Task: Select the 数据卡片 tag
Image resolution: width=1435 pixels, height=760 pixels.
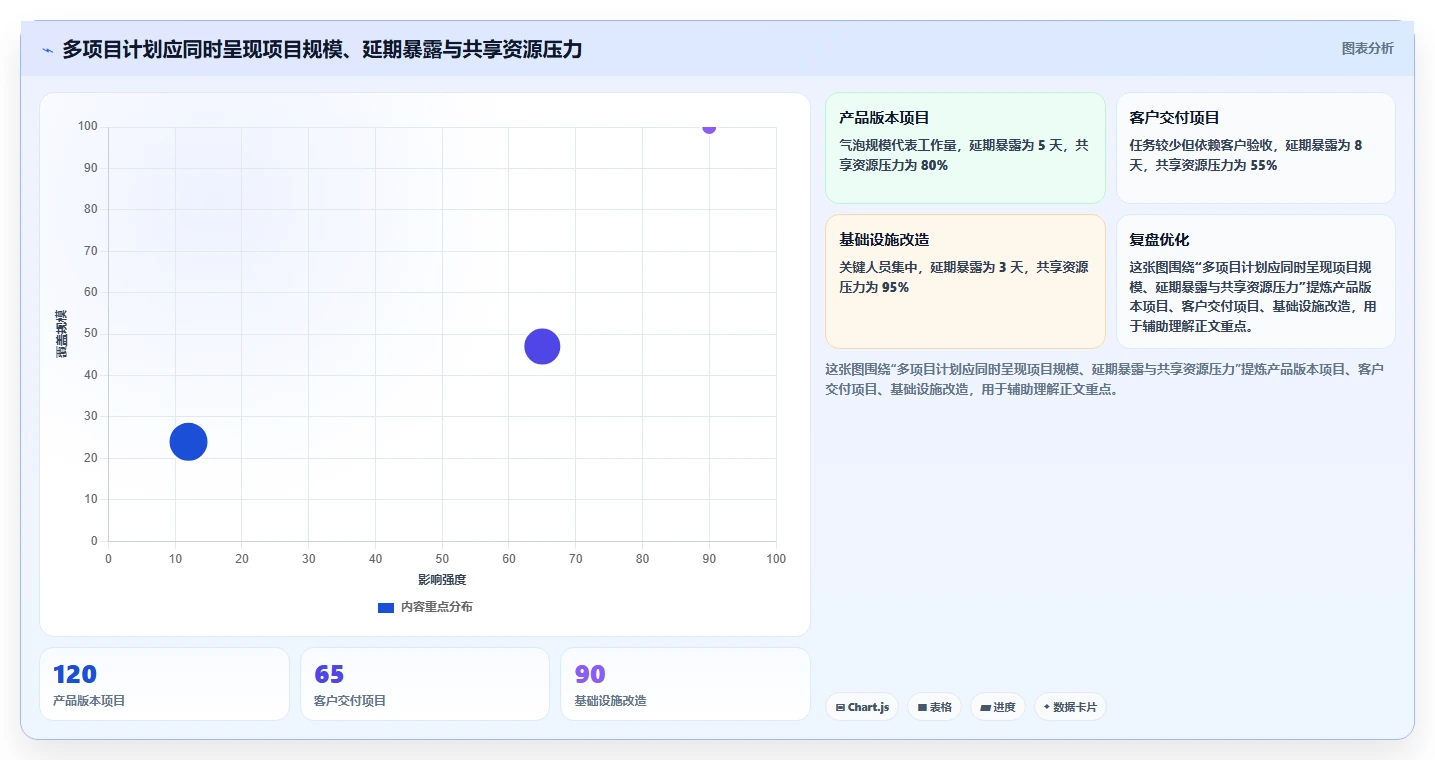Action: tap(1070, 707)
